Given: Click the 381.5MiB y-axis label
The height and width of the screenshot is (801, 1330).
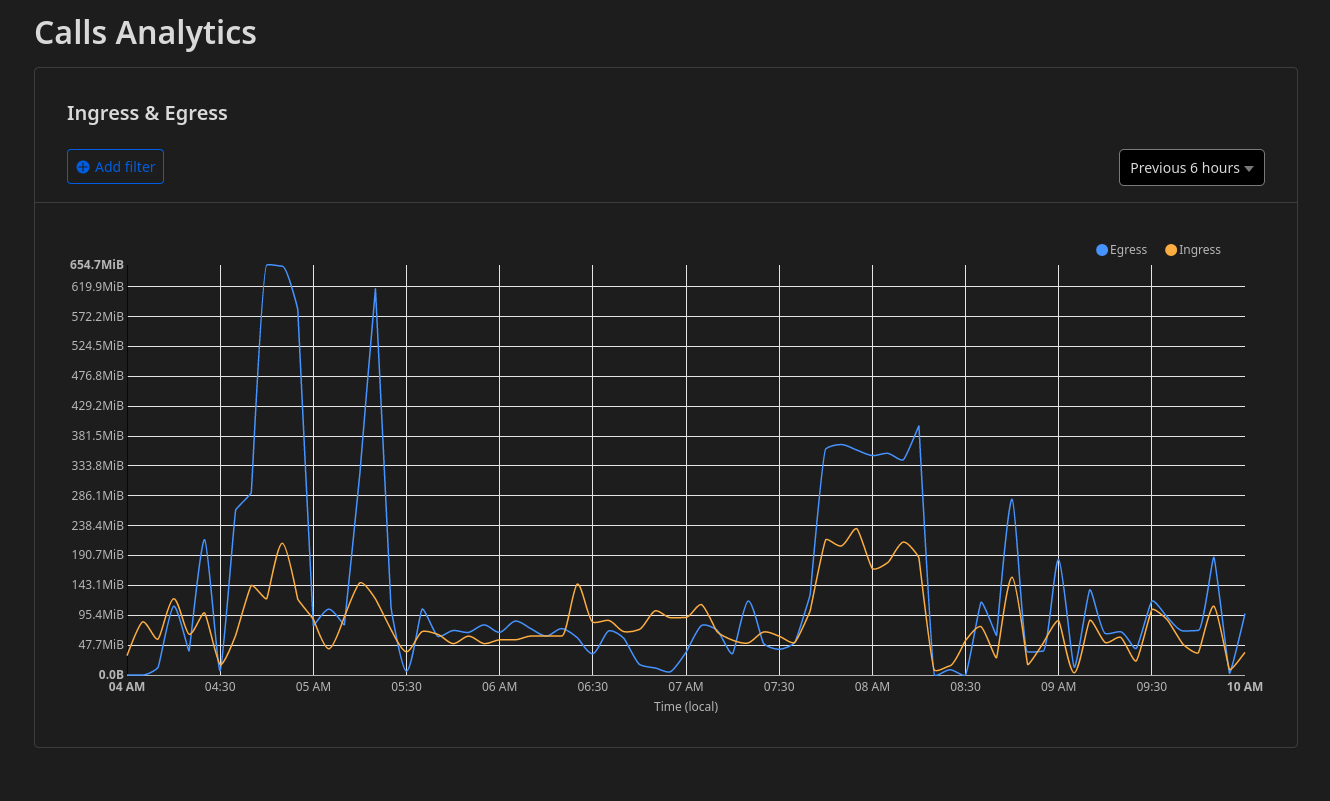Looking at the screenshot, I should point(97,436).
